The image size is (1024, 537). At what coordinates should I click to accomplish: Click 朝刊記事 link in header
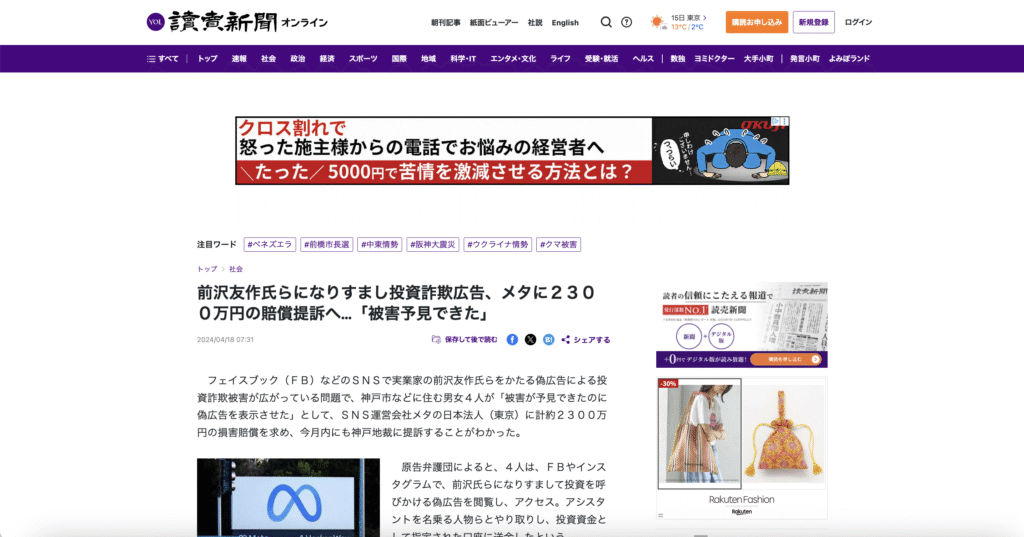[x=445, y=22]
